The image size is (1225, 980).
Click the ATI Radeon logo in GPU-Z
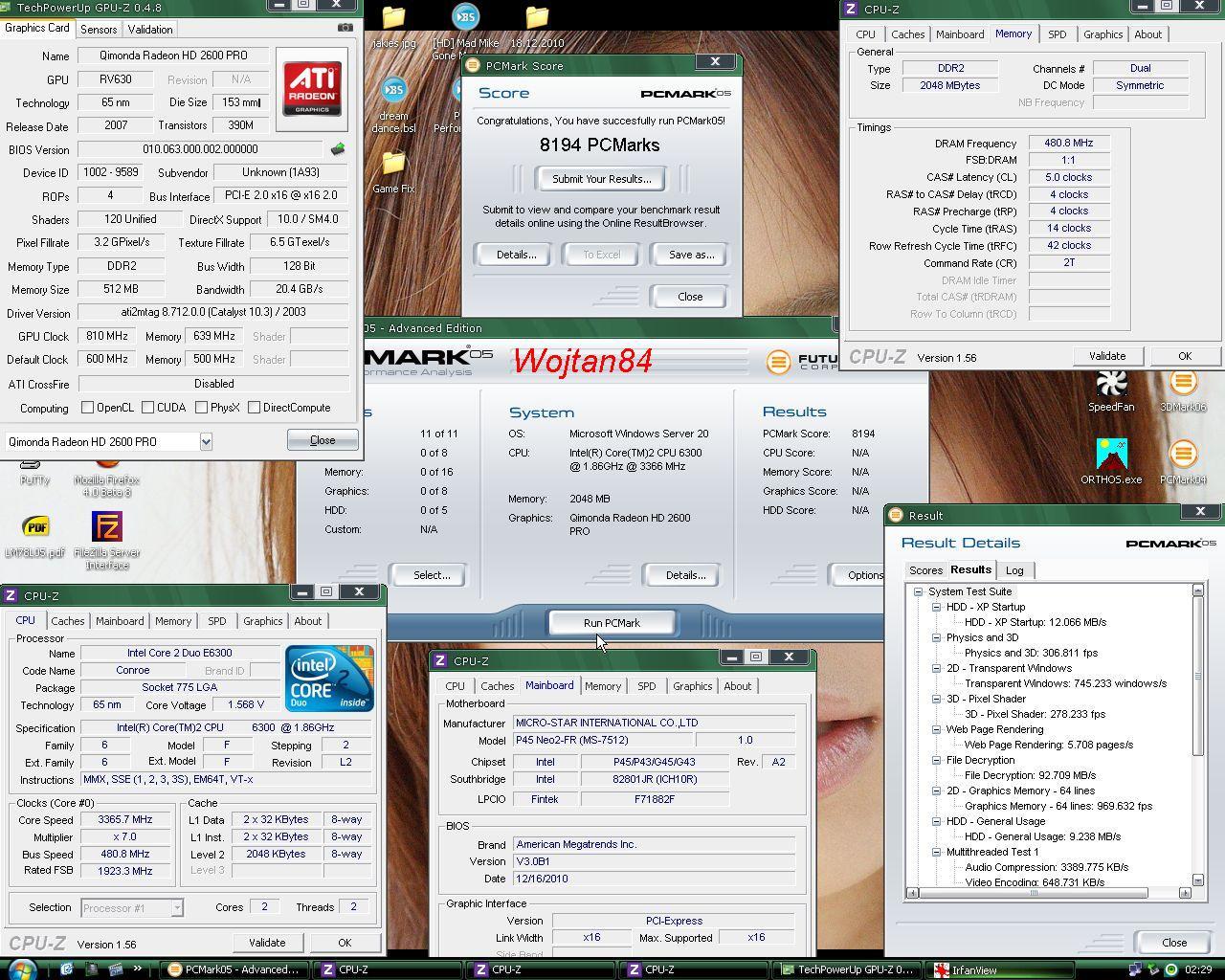312,88
